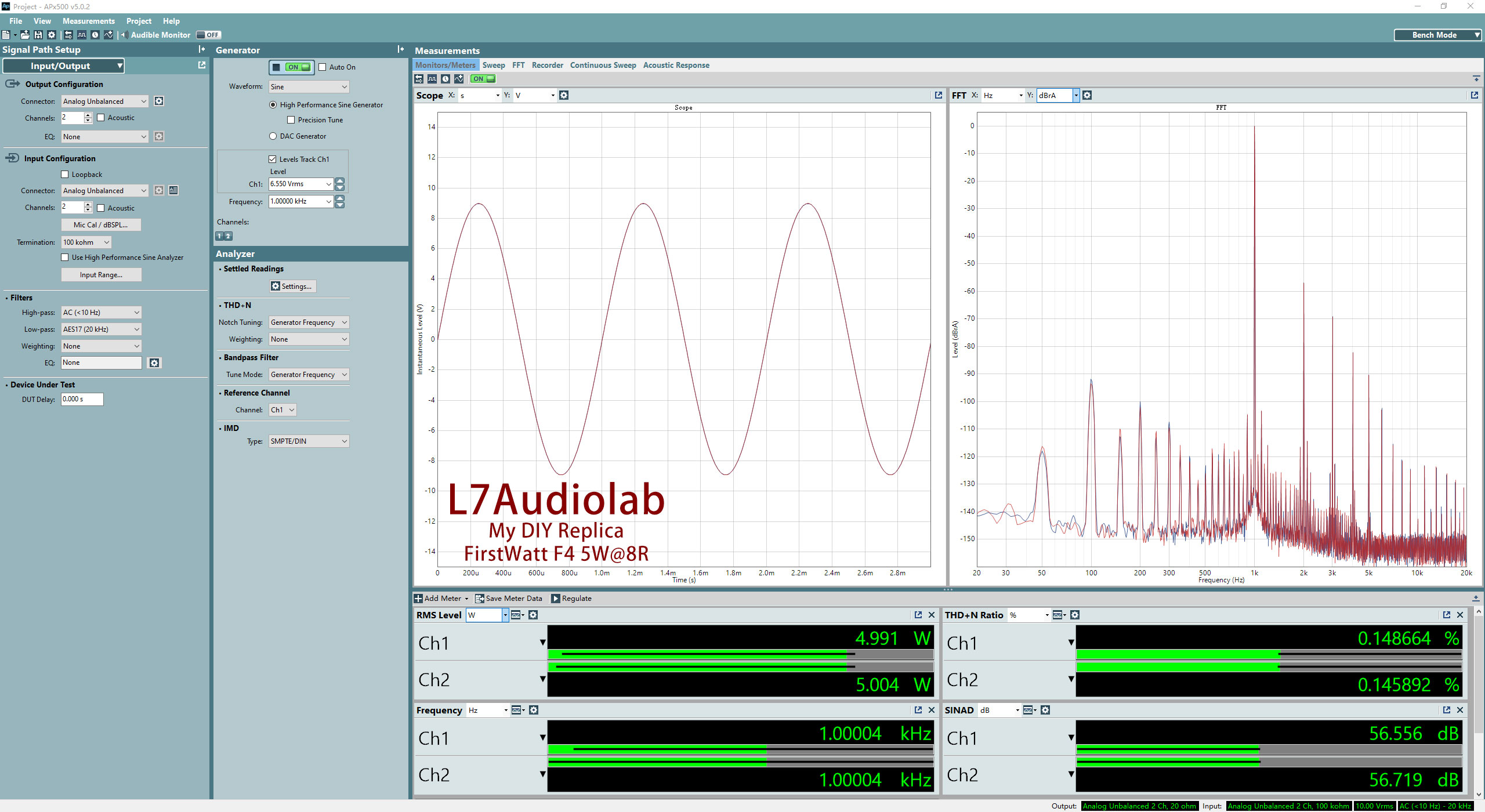Select DAC Generator radio button

click(273, 136)
